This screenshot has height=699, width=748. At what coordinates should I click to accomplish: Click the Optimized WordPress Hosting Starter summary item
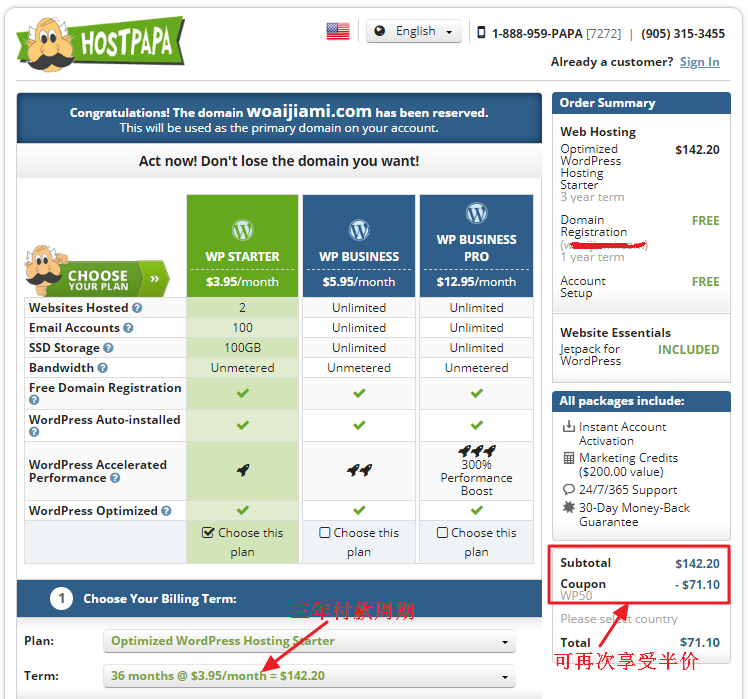coord(591,167)
